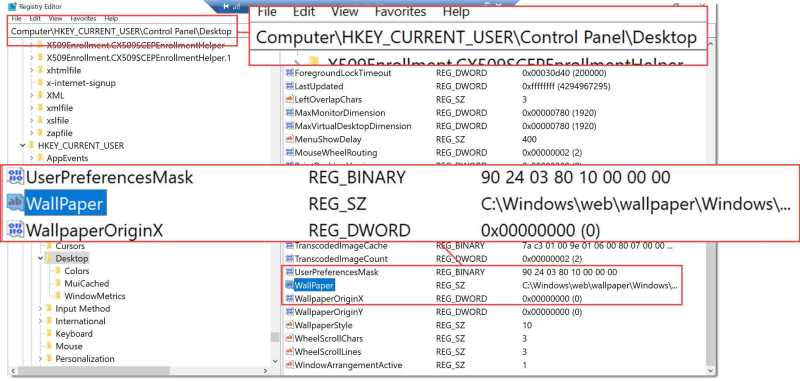Click the DWORD icon beside MouseWheelRouting
800x381 pixels.
click(x=290, y=153)
